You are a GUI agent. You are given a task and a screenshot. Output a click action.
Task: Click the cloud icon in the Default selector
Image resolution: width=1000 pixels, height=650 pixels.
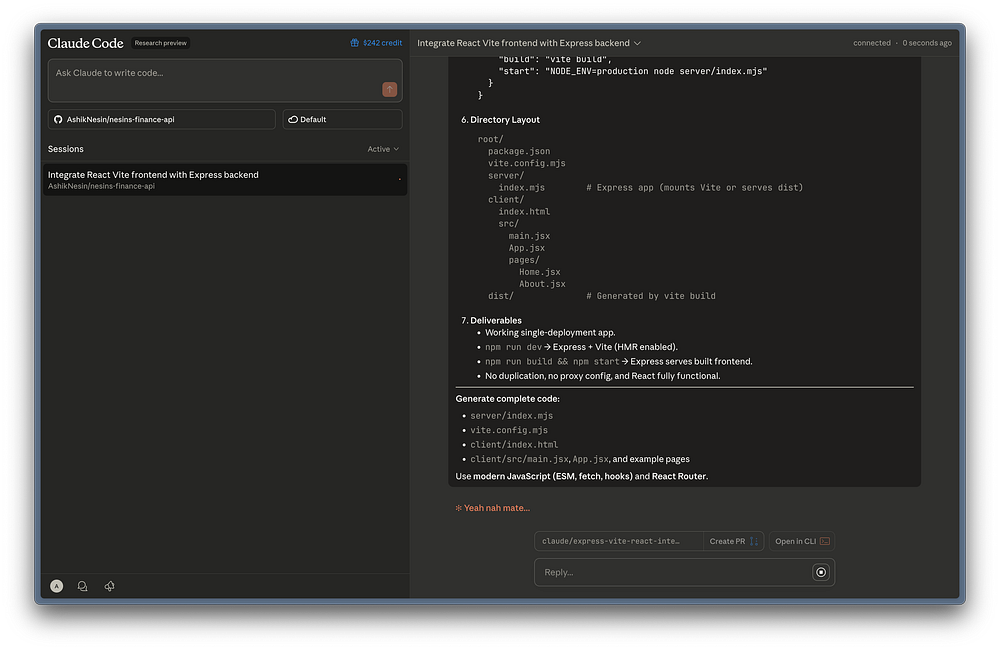tap(293, 119)
